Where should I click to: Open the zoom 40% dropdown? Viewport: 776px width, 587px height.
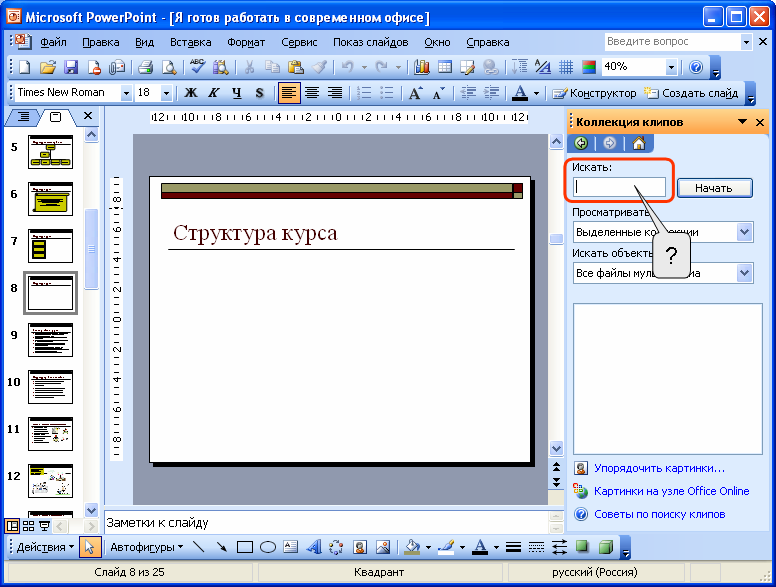pos(671,67)
